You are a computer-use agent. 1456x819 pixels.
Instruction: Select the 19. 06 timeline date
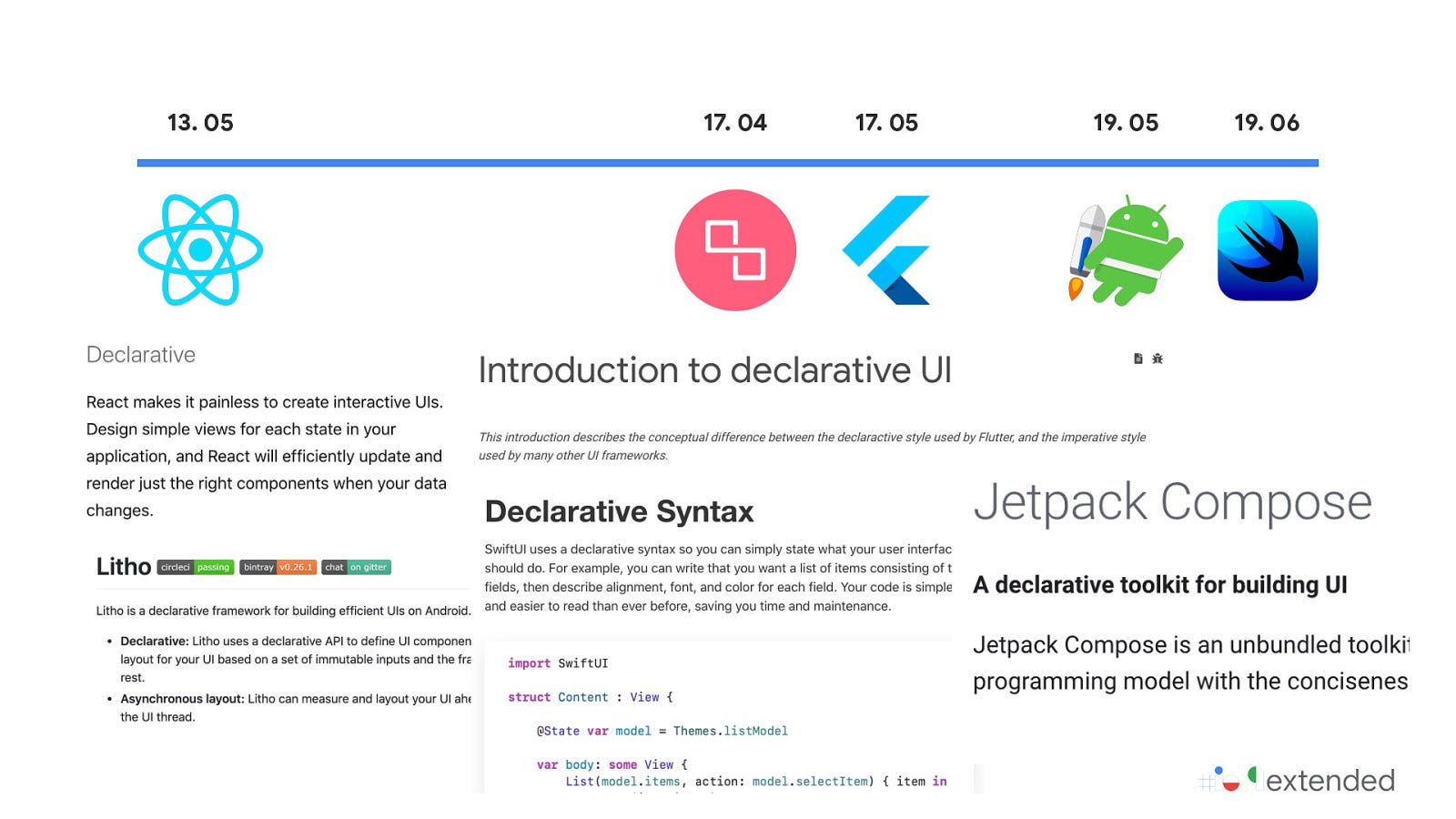coord(1267,123)
